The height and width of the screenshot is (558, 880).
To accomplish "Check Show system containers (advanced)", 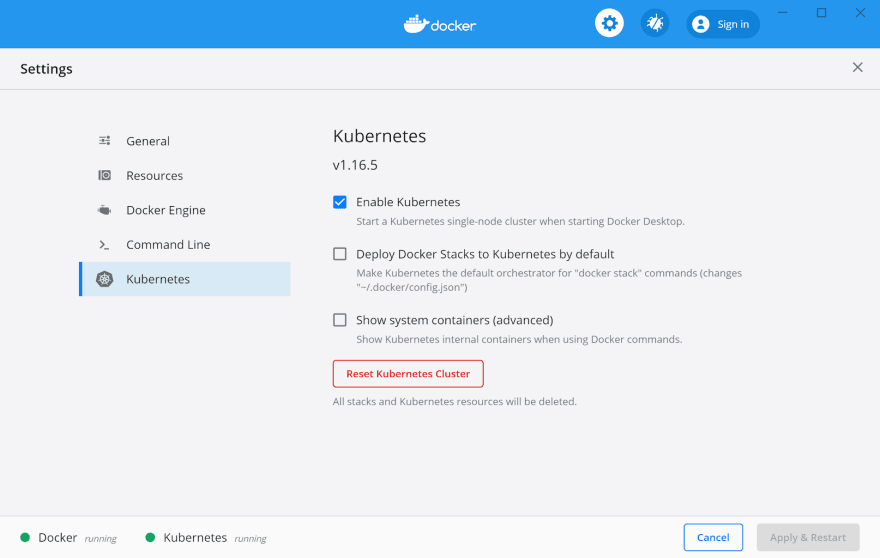I will [x=340, y=320].
